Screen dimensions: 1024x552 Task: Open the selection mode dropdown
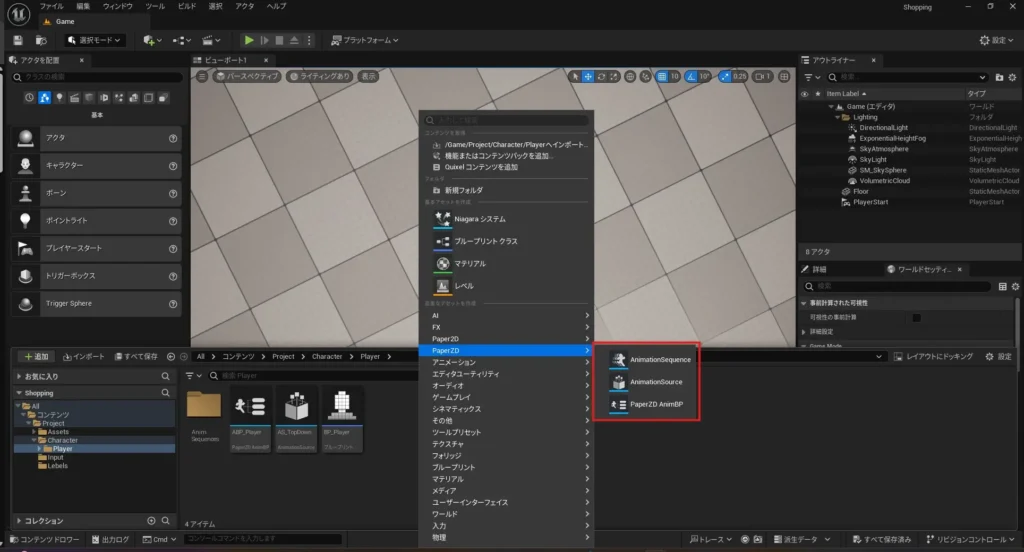95,41
